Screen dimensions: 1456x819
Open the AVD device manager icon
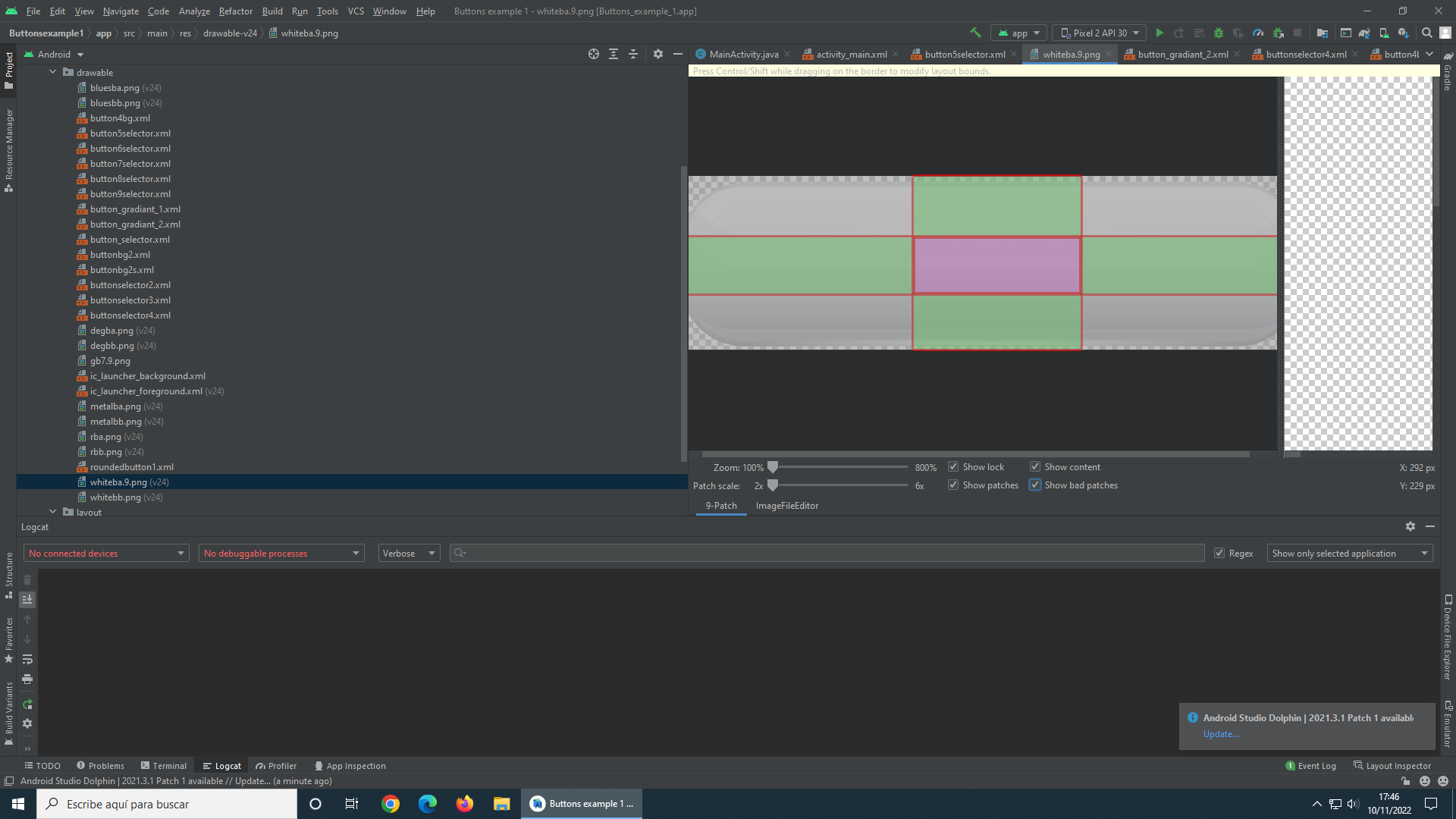pos(1384,33)
